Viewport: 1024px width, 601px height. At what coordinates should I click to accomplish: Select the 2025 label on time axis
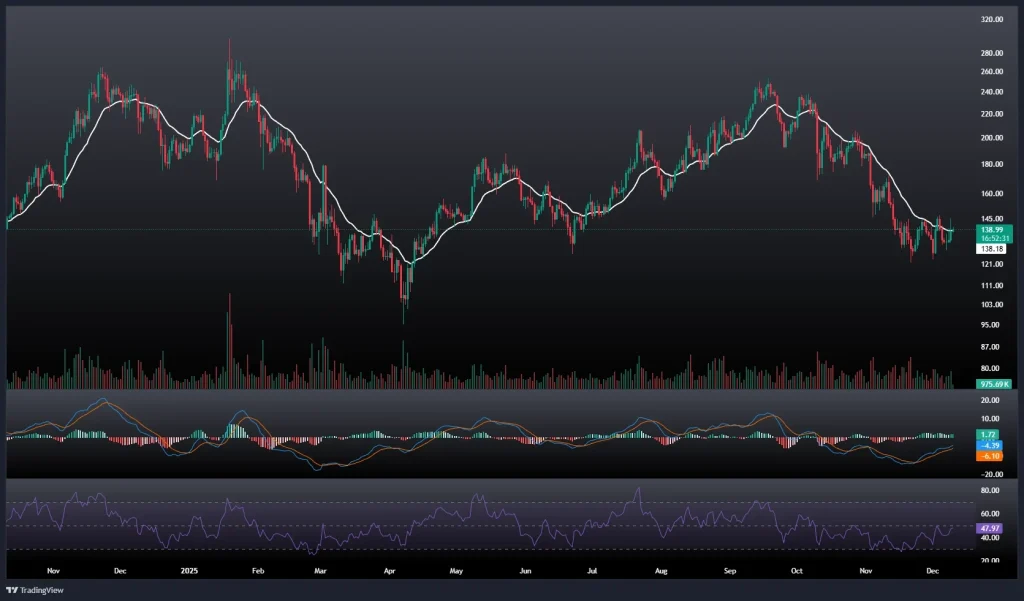tap(187, 572)
